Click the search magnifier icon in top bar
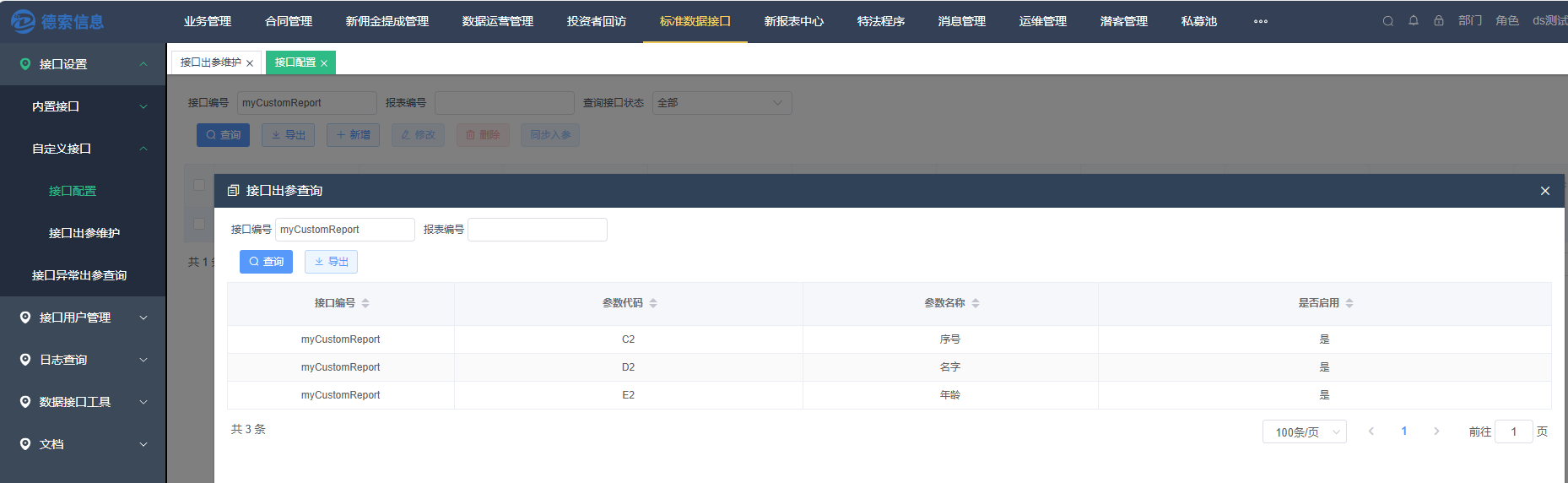1568x483 pixels. 1387,21
